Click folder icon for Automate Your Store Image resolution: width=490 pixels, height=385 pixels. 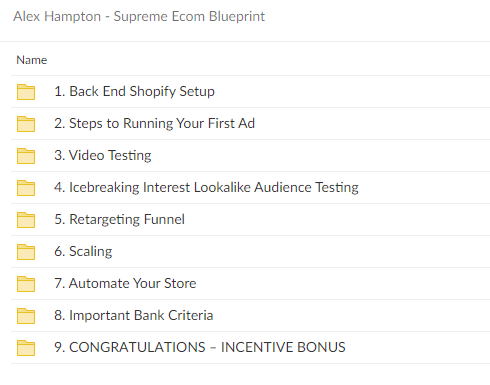[26, 284]
